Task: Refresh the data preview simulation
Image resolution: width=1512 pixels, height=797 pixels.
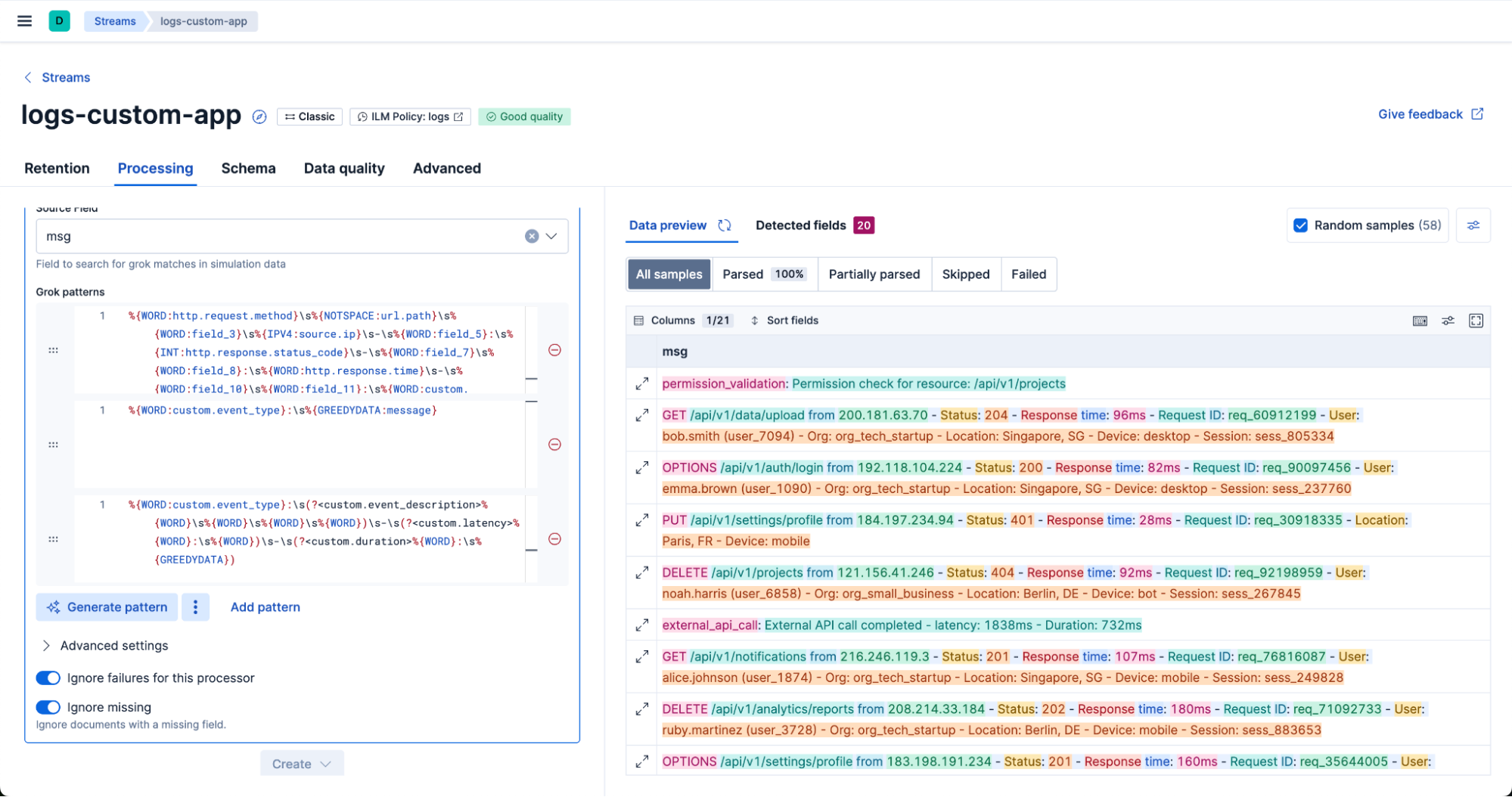Action: [724, 225]
